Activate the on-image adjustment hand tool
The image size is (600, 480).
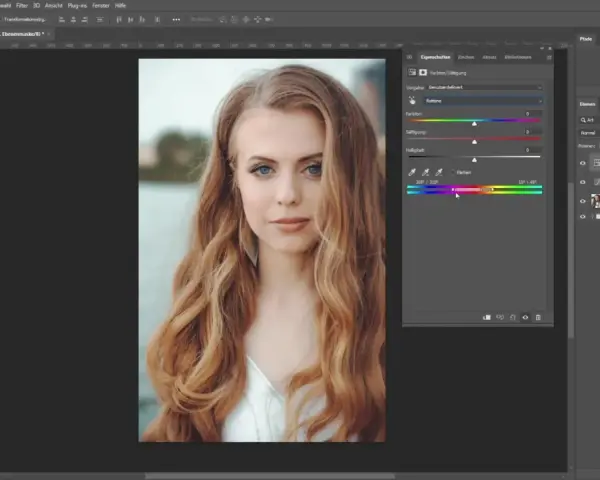click(x=412, y=101)
